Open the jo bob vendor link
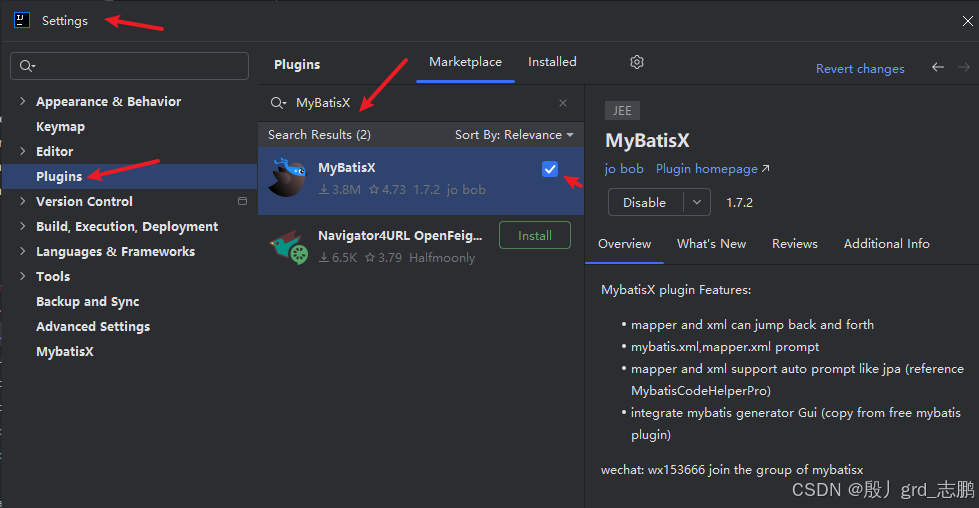The height and width of the screenshot is (508, 979). coord(624,169)
